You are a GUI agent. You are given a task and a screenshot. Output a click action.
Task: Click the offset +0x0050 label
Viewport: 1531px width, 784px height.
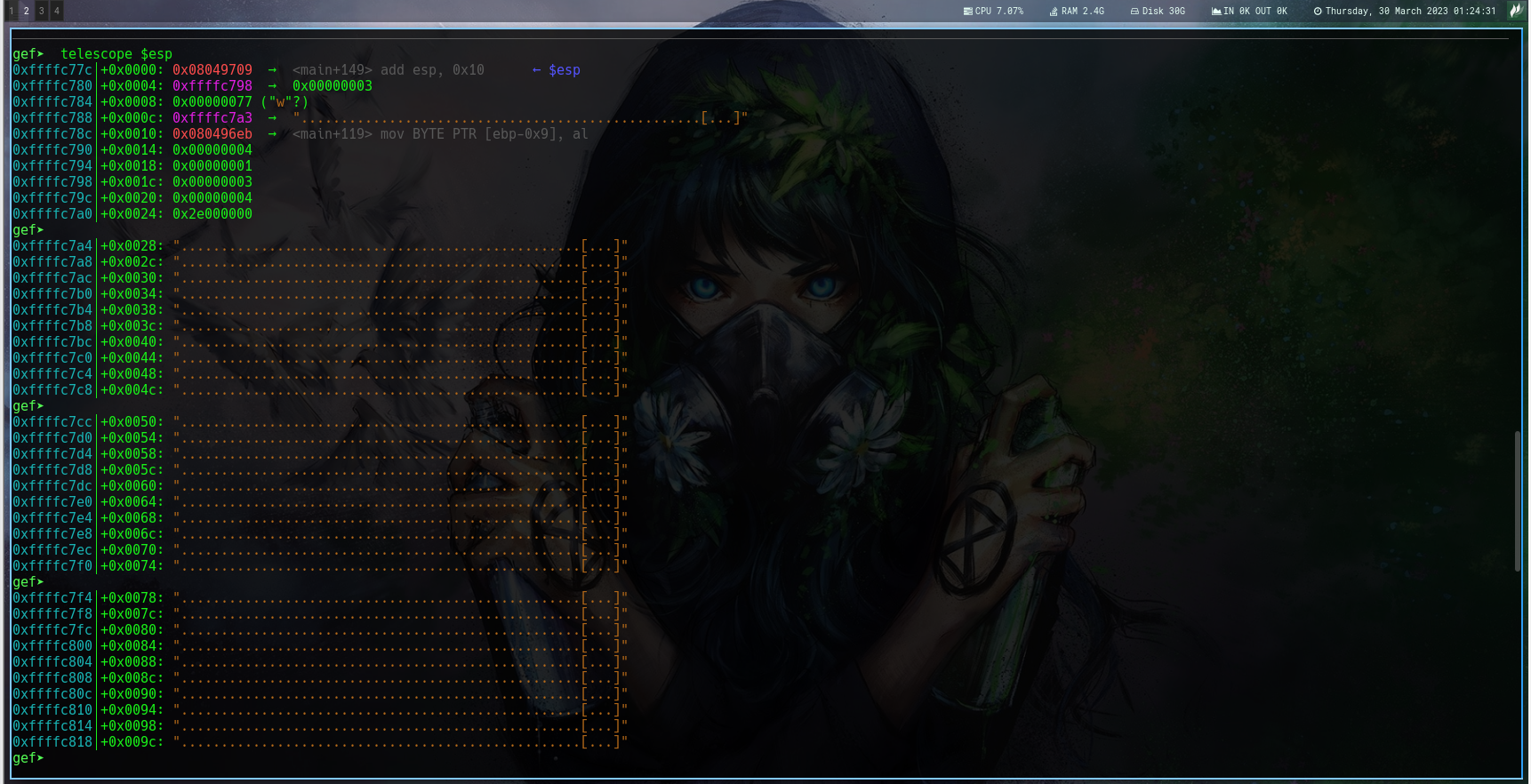tap(132, 422)
